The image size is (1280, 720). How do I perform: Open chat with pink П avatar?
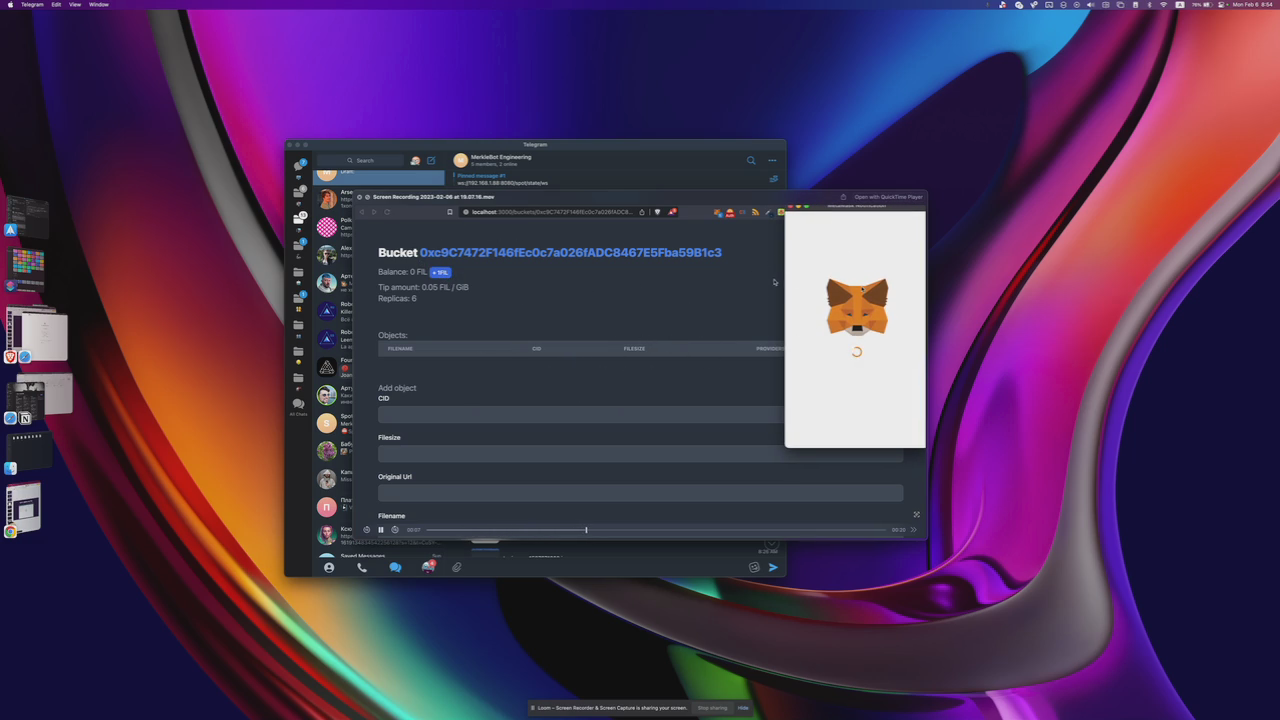[327, 507]
